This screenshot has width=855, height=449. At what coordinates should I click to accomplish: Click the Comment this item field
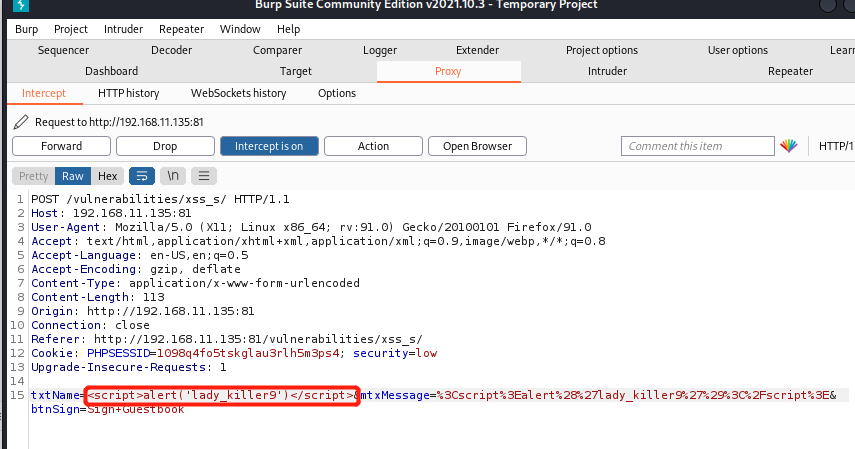[697, 146]
